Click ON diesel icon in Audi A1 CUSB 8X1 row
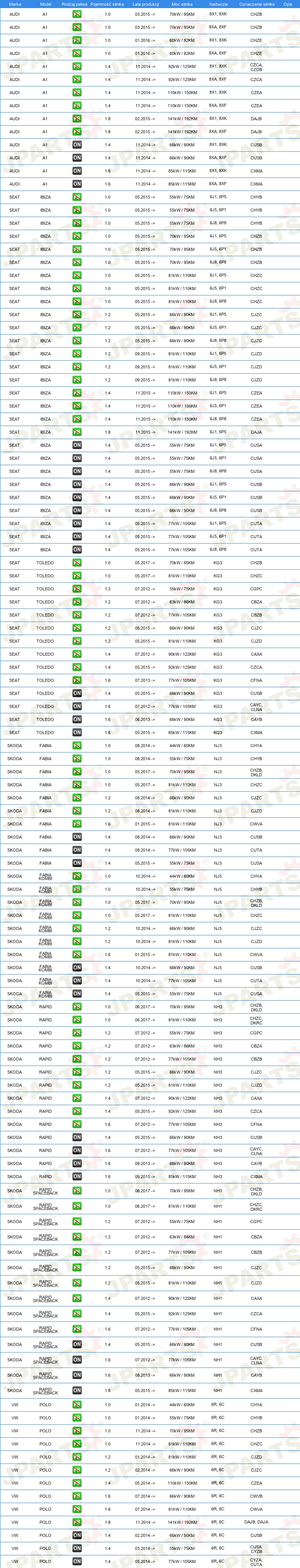 (77, 145)
